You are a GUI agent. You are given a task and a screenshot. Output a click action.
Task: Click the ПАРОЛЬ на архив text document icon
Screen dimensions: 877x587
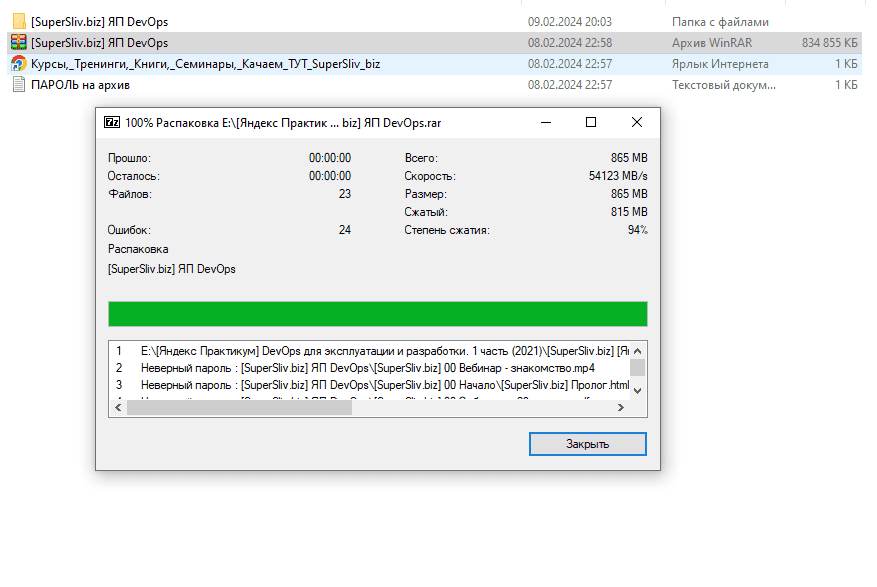pyautogui.click(x=18, y=85)
